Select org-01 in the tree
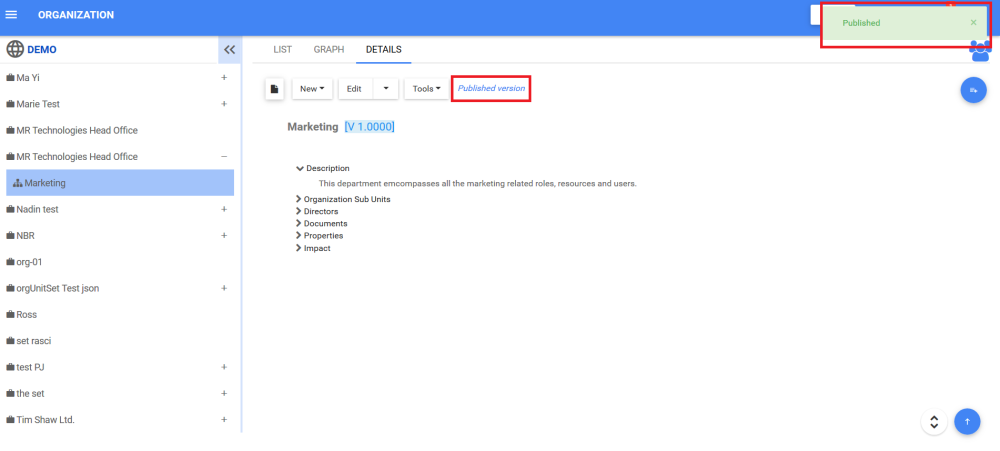Image resolution: width=1000 pixels, height=451 pixels. [29, 262]
